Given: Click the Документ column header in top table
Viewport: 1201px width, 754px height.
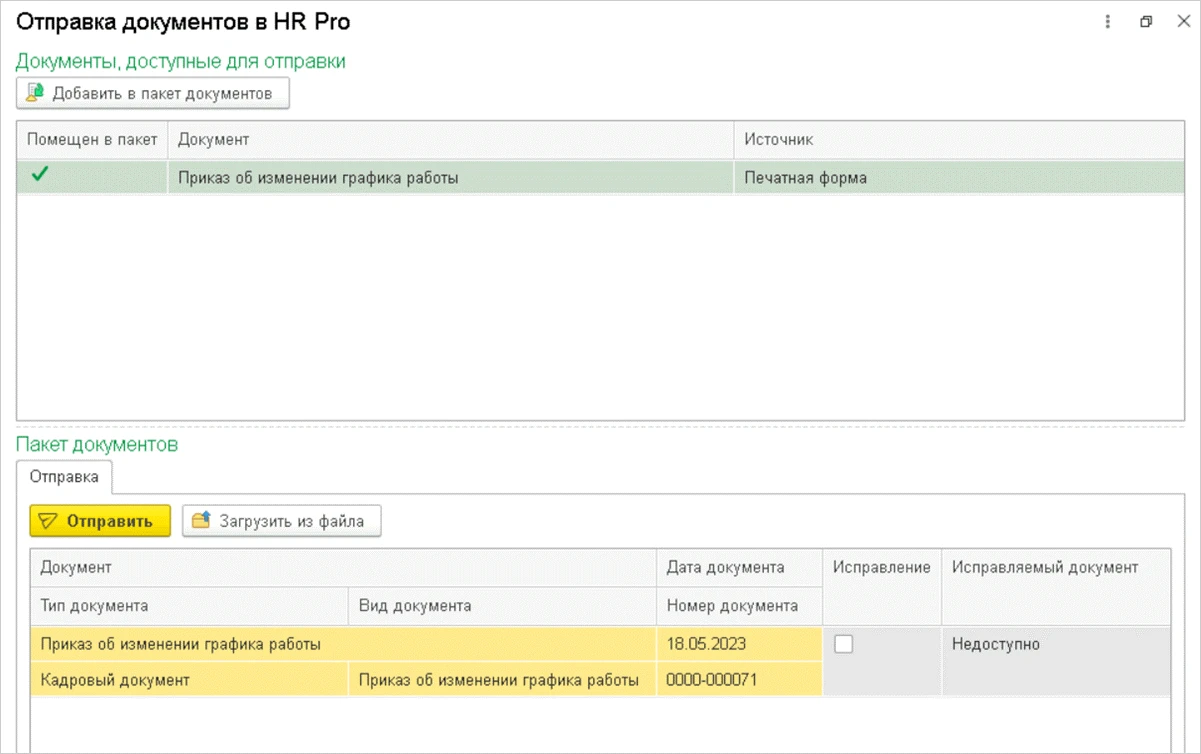Looking at the screenshot, I should 450,140.
